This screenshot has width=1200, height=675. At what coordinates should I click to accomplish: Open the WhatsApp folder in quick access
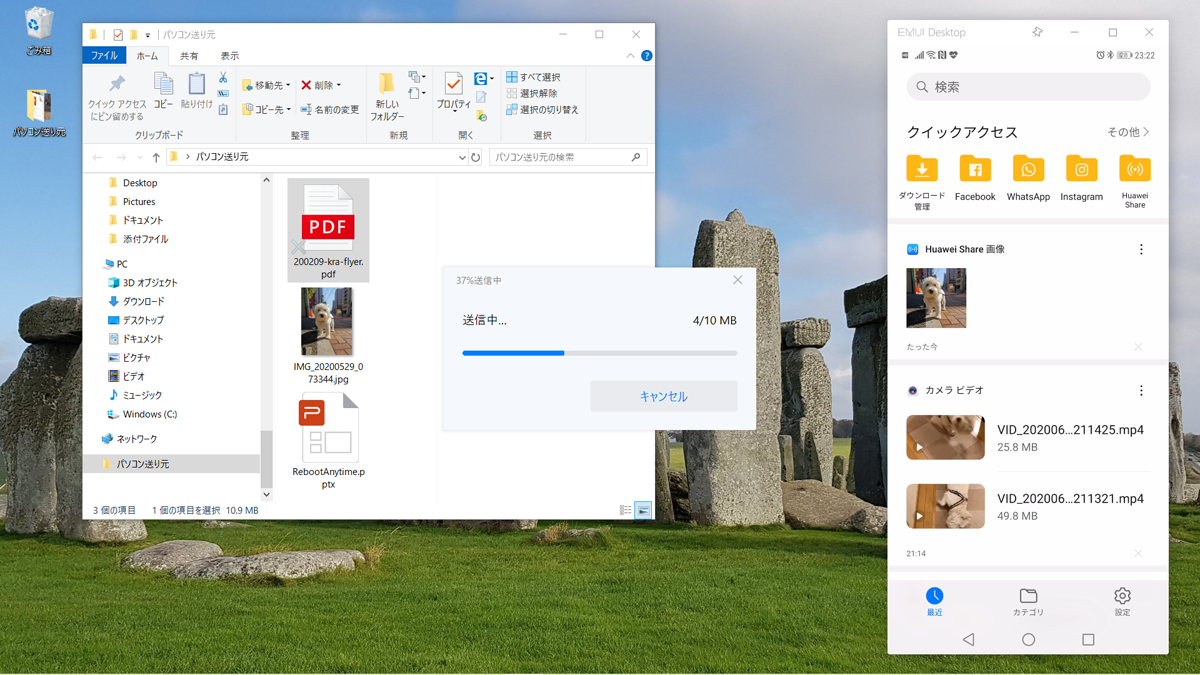[x=1028, y=179]
